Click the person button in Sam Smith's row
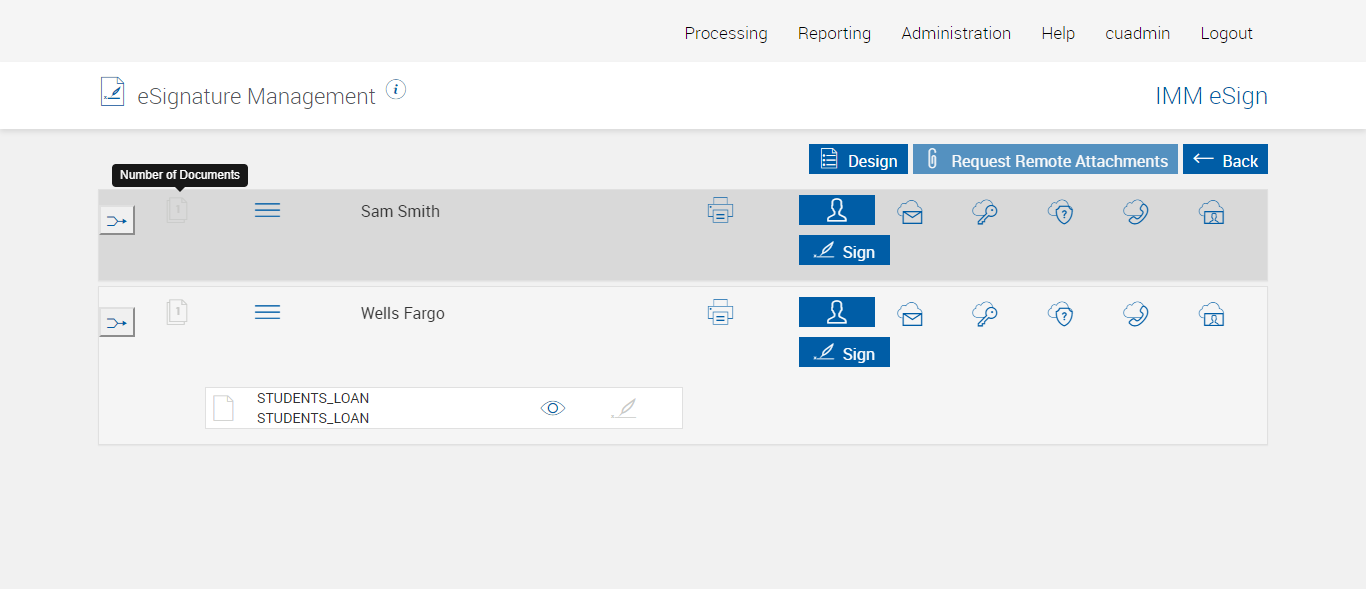The width and height of the screenshot is (1366, 589). point(836,210)
